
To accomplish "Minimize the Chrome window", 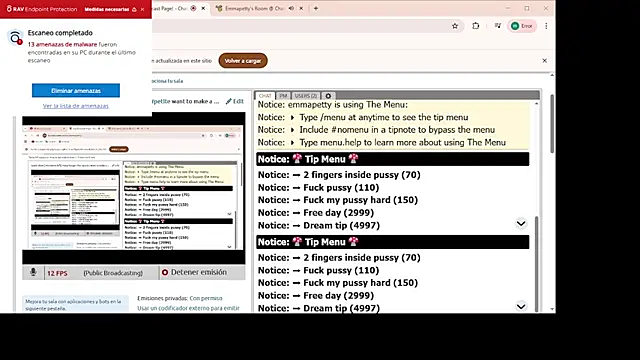I will tap(508, 8).
